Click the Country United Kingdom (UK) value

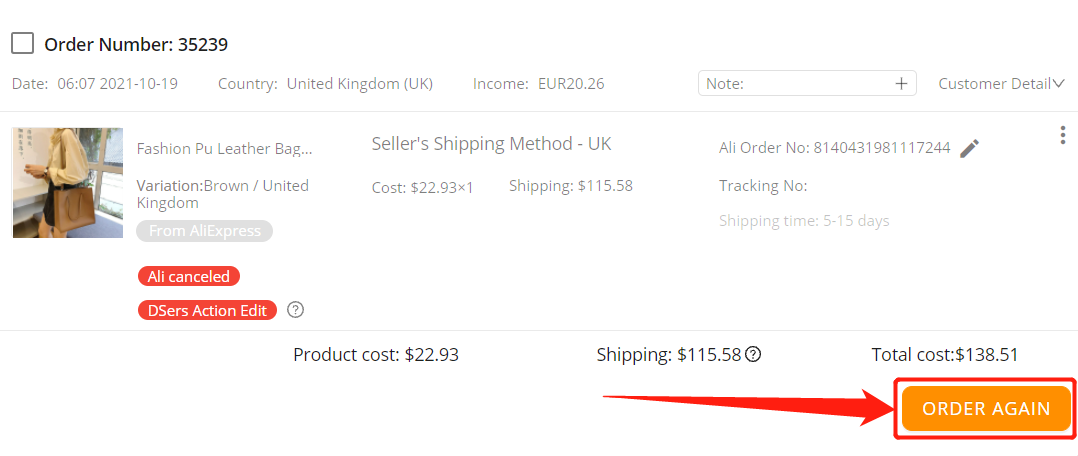[360, 84]
